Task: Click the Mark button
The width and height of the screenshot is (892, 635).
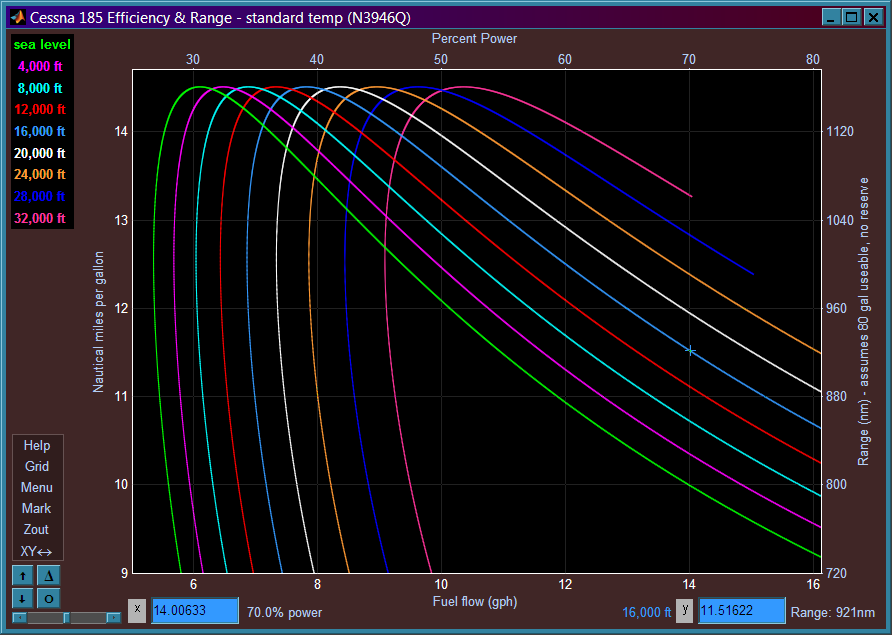Action: [x=37, y=509]
